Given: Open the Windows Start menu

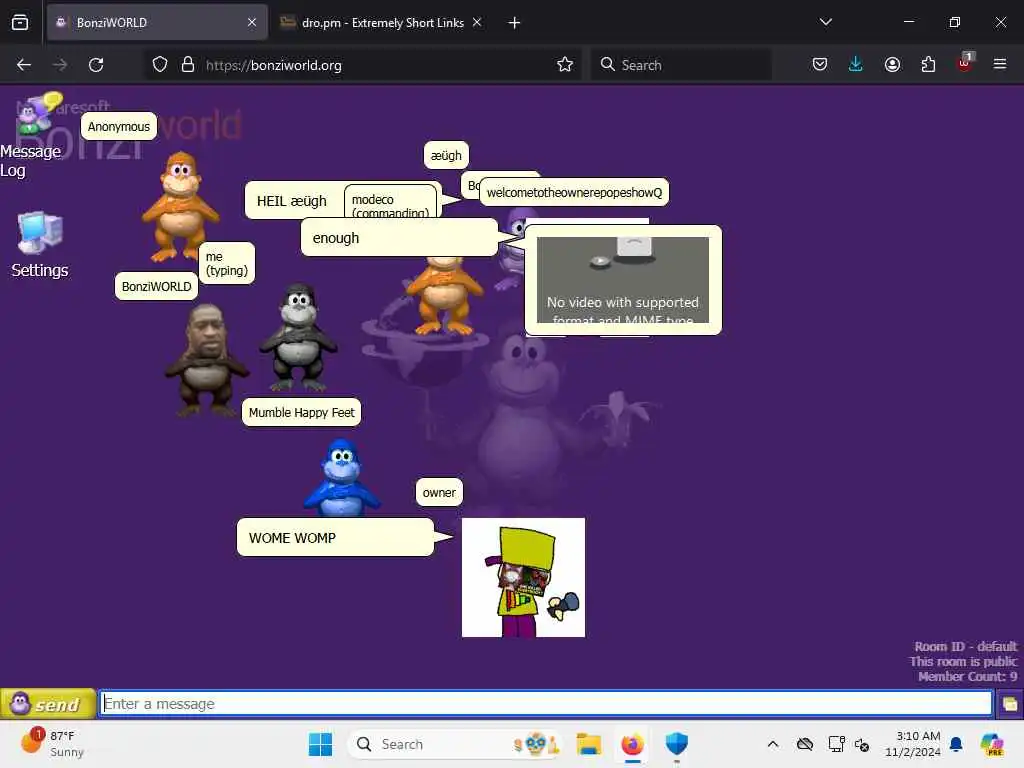Looking at the screenshot, I should click(320, 744).
